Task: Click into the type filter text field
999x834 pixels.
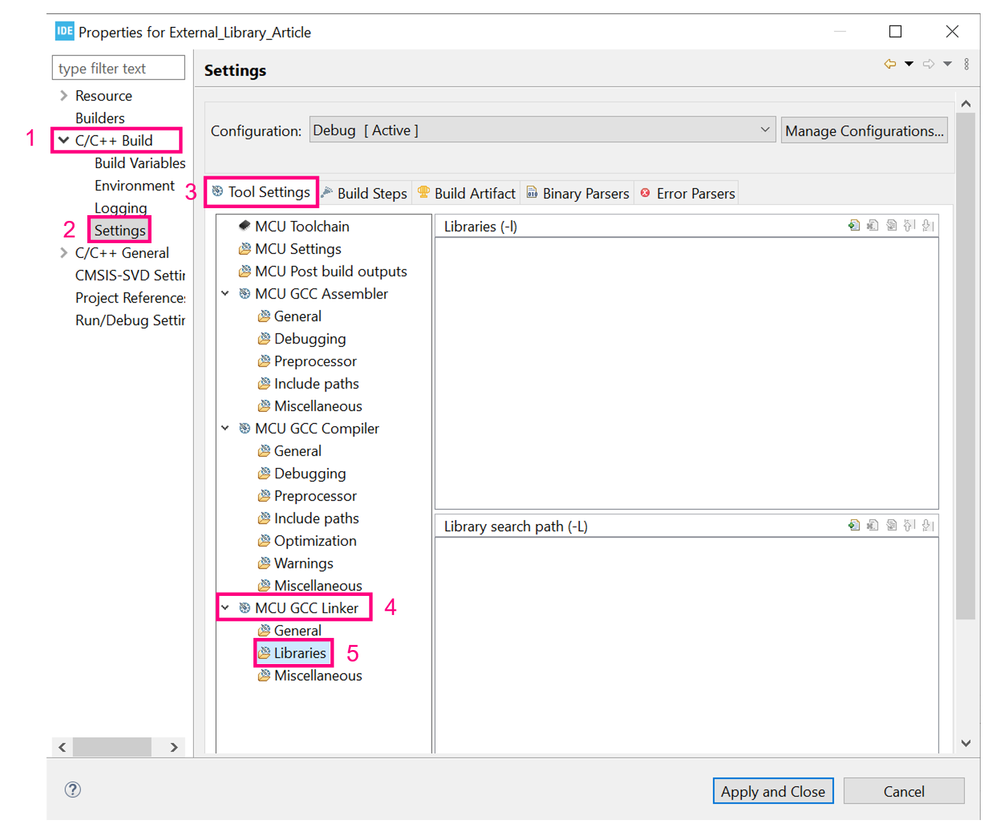Action: (x=119, y=68)
